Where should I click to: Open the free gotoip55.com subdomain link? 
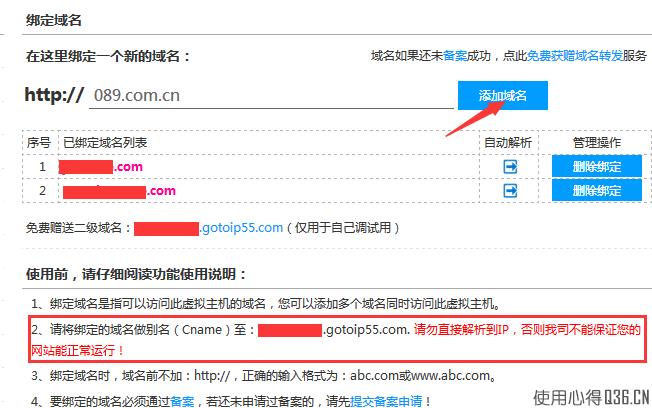point(208,228)
